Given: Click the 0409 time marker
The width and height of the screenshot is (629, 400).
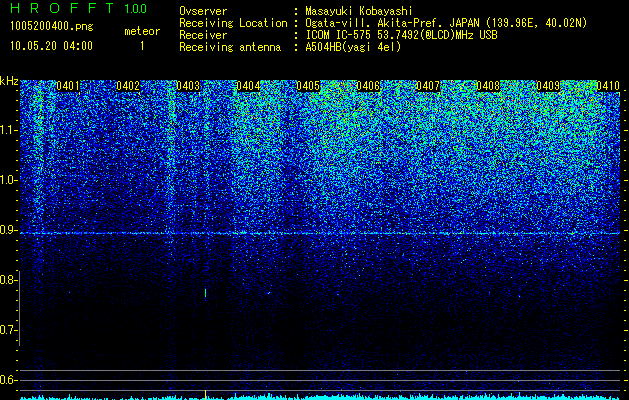Looking at the screenshot, I should [548, 86].
